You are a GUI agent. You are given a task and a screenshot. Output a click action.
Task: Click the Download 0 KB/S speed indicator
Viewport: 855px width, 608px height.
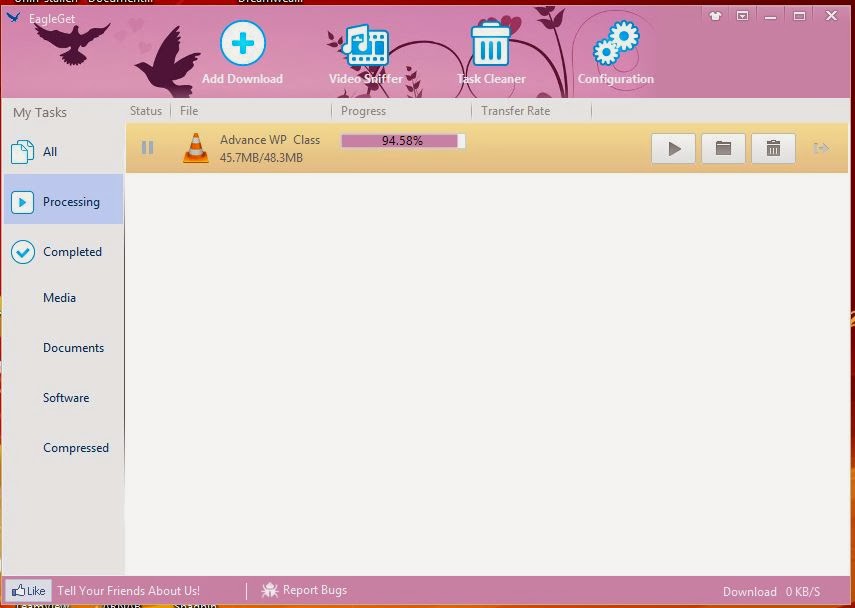point(771,592)
